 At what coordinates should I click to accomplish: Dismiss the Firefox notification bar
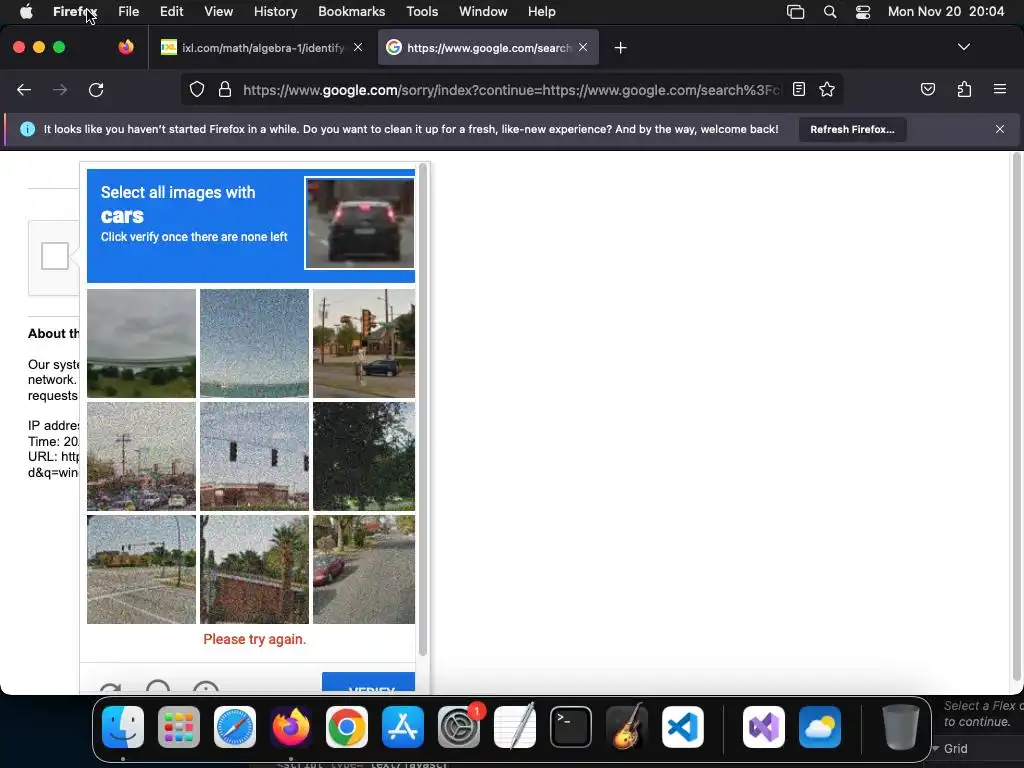click(x=999, y=129)
